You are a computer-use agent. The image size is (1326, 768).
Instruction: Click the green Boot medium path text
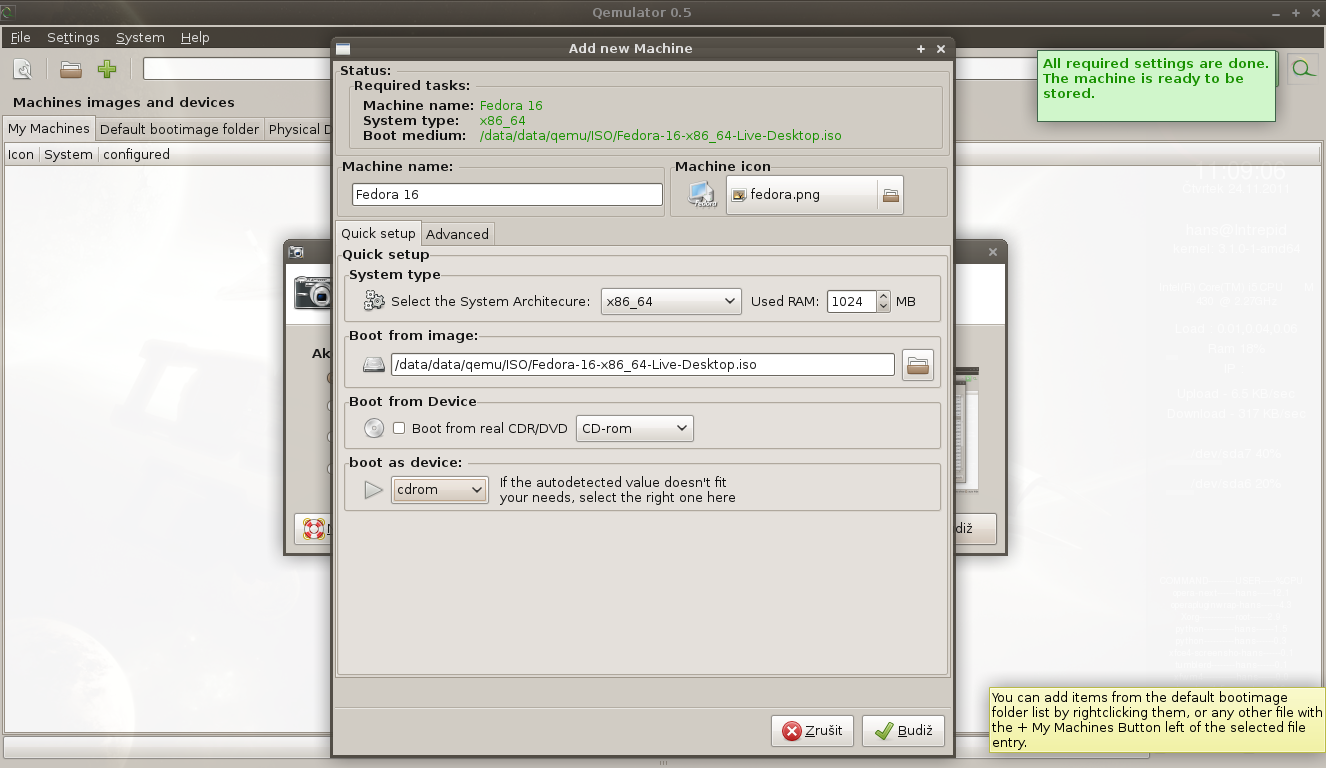[x=661, y=135]
